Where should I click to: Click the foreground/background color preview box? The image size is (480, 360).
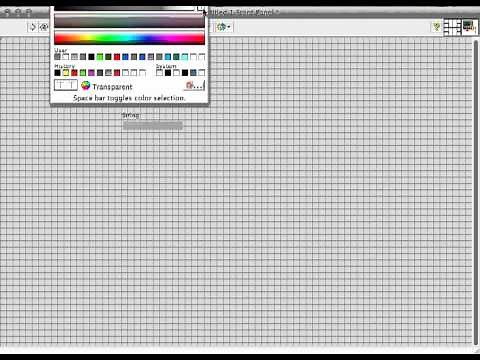click(x=66, y=85)
